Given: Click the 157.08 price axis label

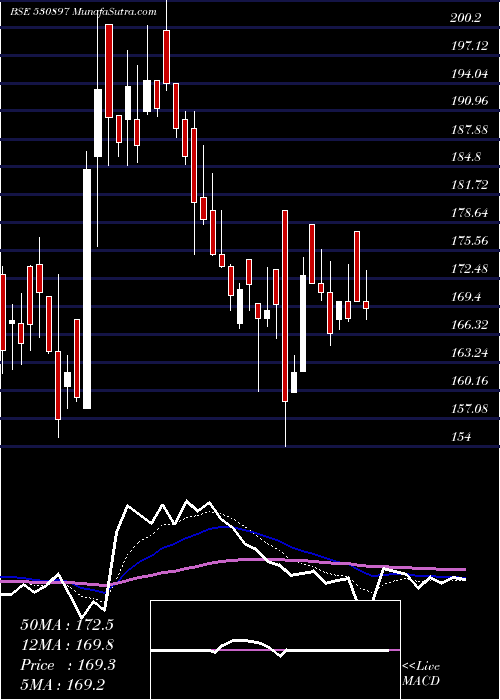Looking at the screenshot, I should [x=469, y=408].
